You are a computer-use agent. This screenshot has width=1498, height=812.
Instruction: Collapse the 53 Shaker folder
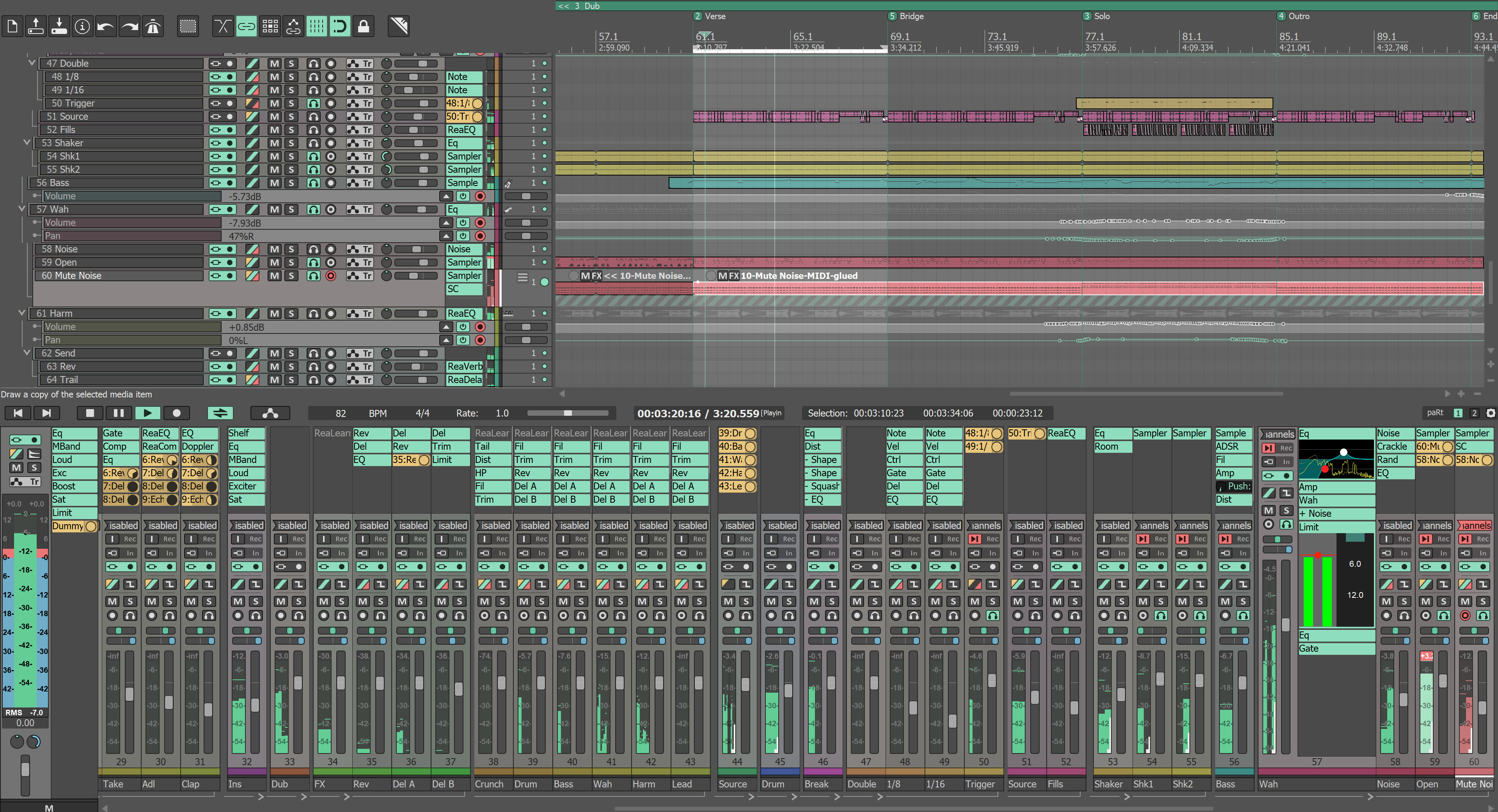pos(27,142)
